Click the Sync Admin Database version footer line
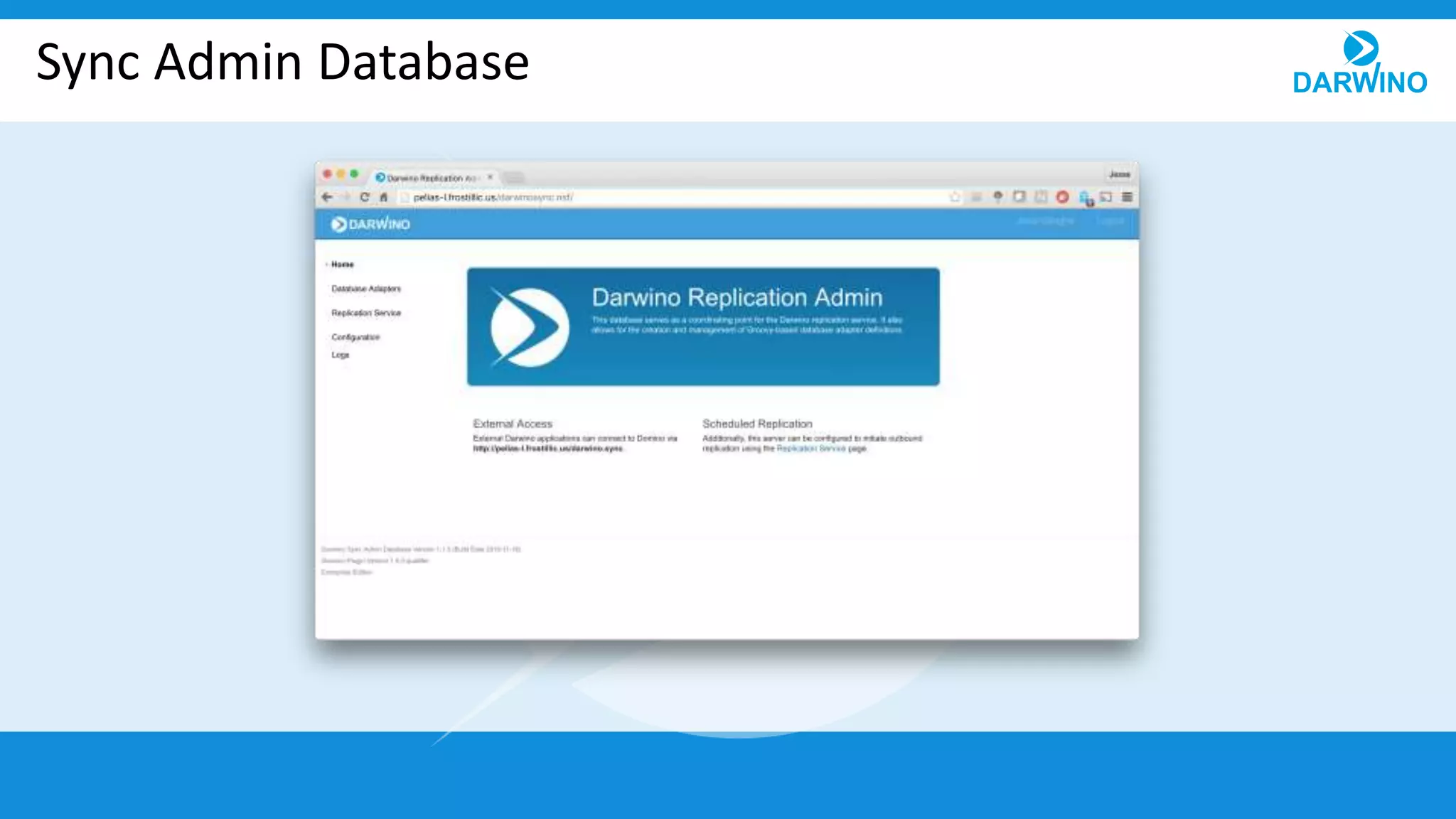The image size is (1456, 819). 421,550
